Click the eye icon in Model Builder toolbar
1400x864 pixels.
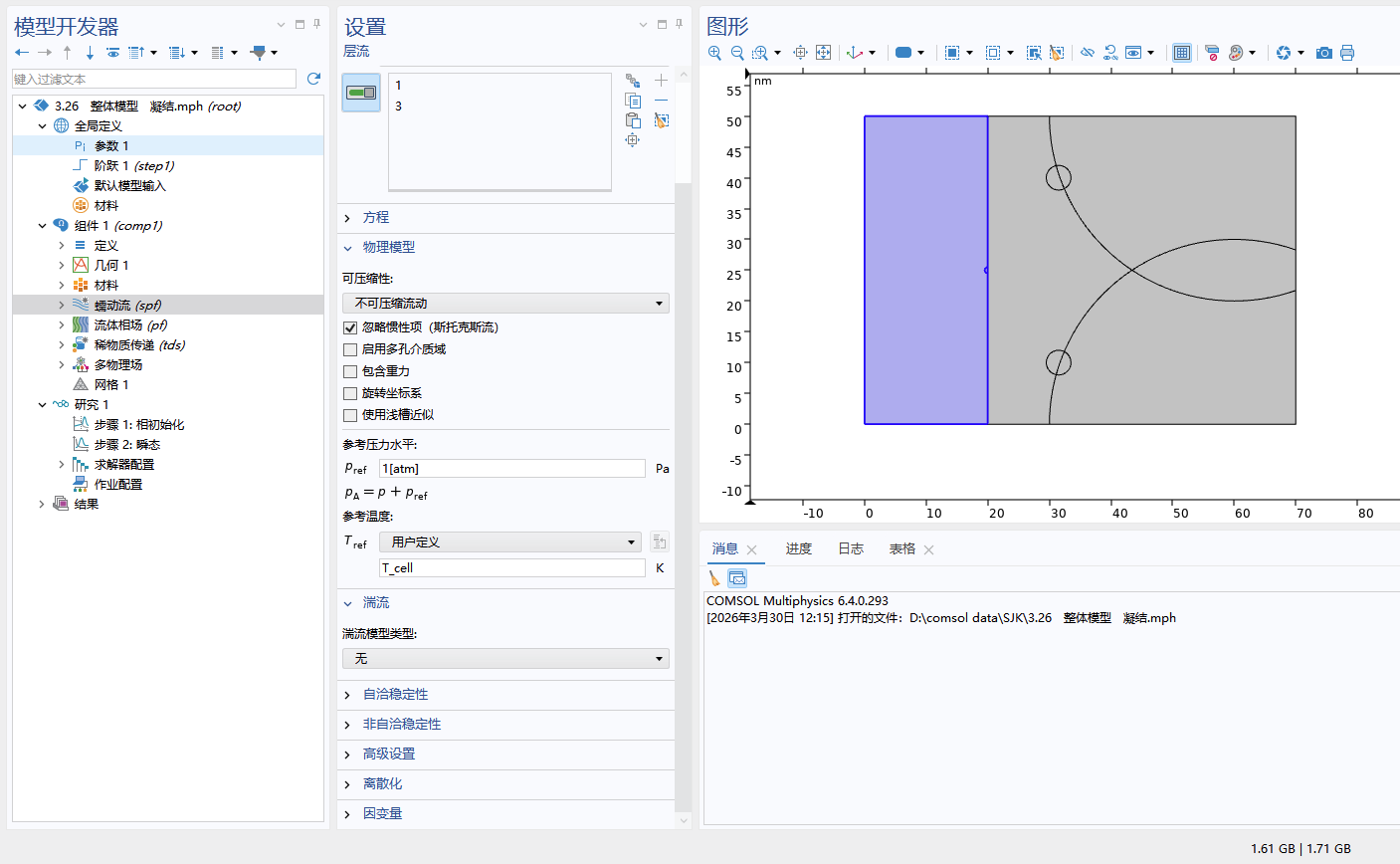pos(112,53)
